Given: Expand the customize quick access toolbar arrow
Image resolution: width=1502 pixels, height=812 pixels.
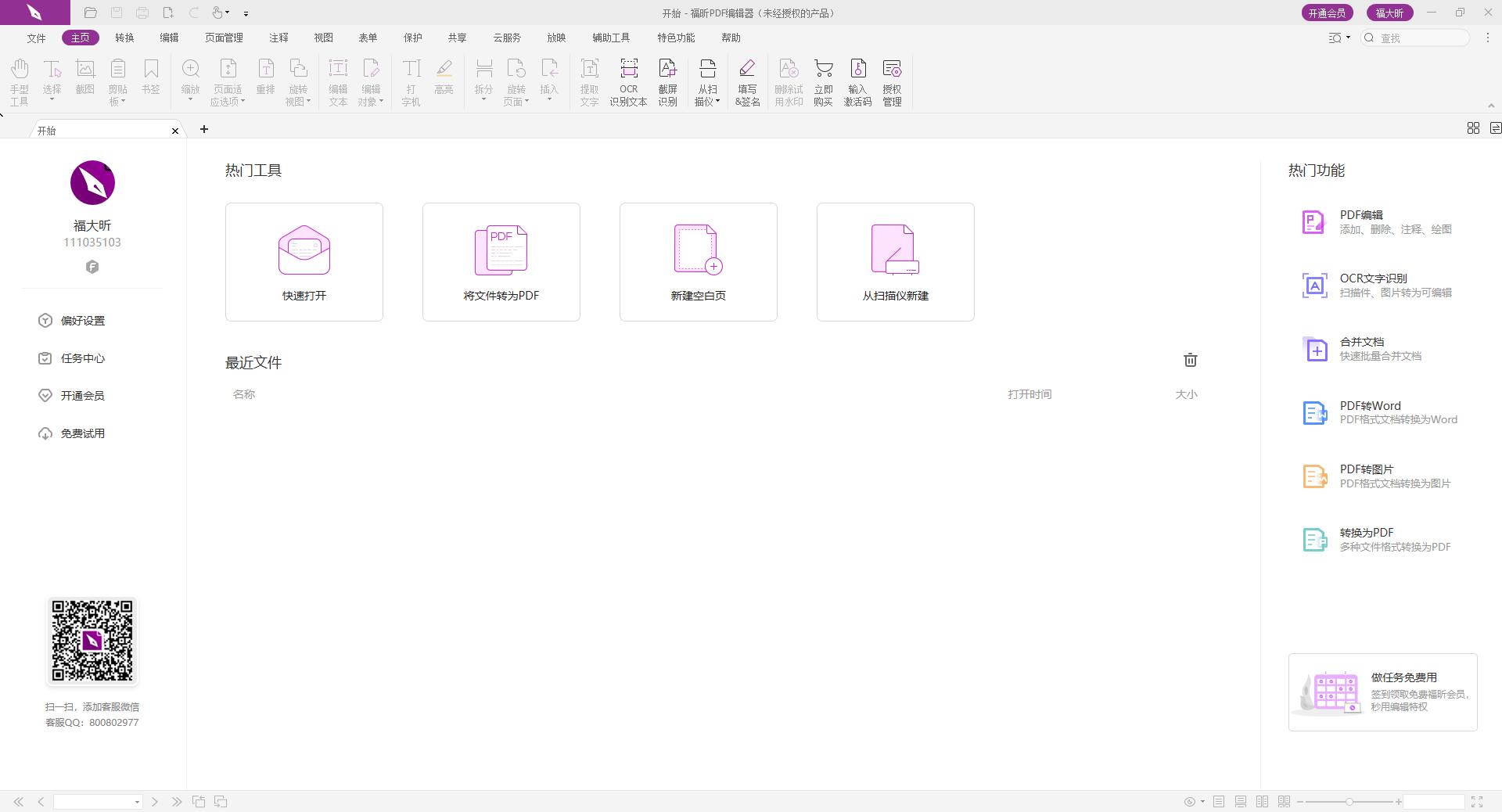Looking at the screenshot, I should [246, 13].
